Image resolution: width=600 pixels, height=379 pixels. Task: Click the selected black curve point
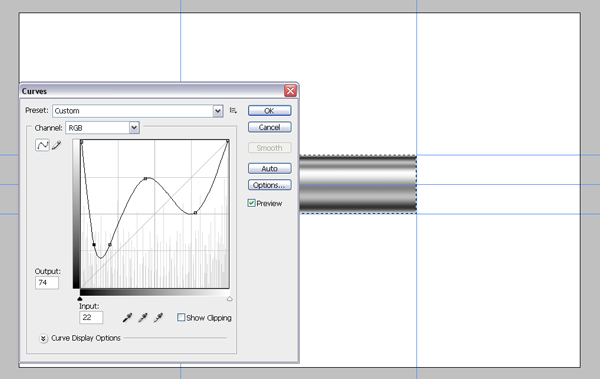pyautogui.click(x=94, y=244)
